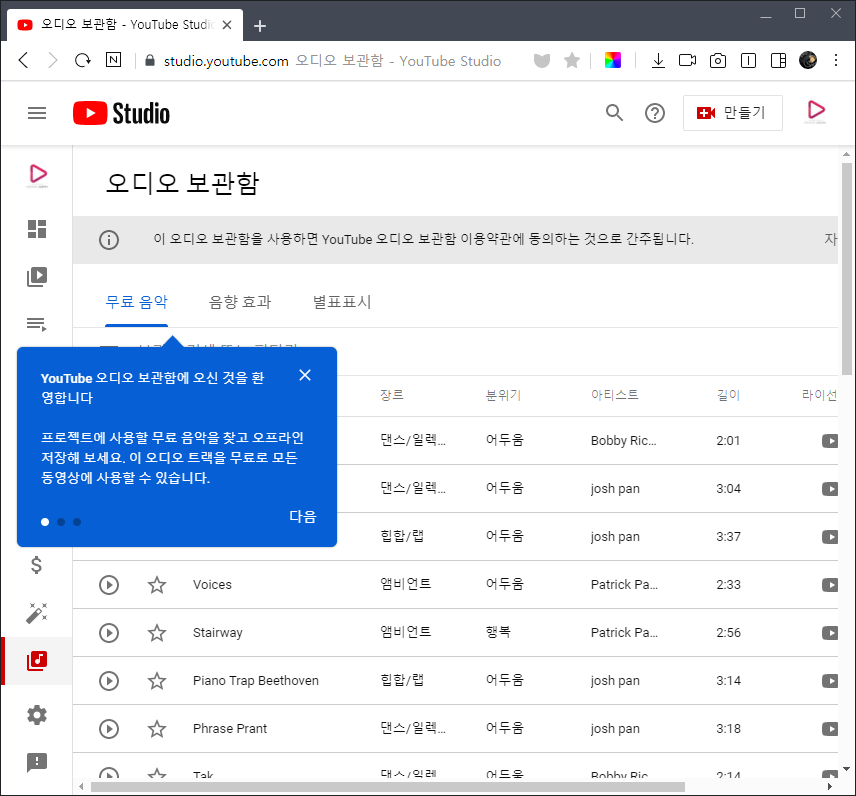Click the horizontal scrollbar at bottom
The image size is (856, 796).
click(388, 787)
